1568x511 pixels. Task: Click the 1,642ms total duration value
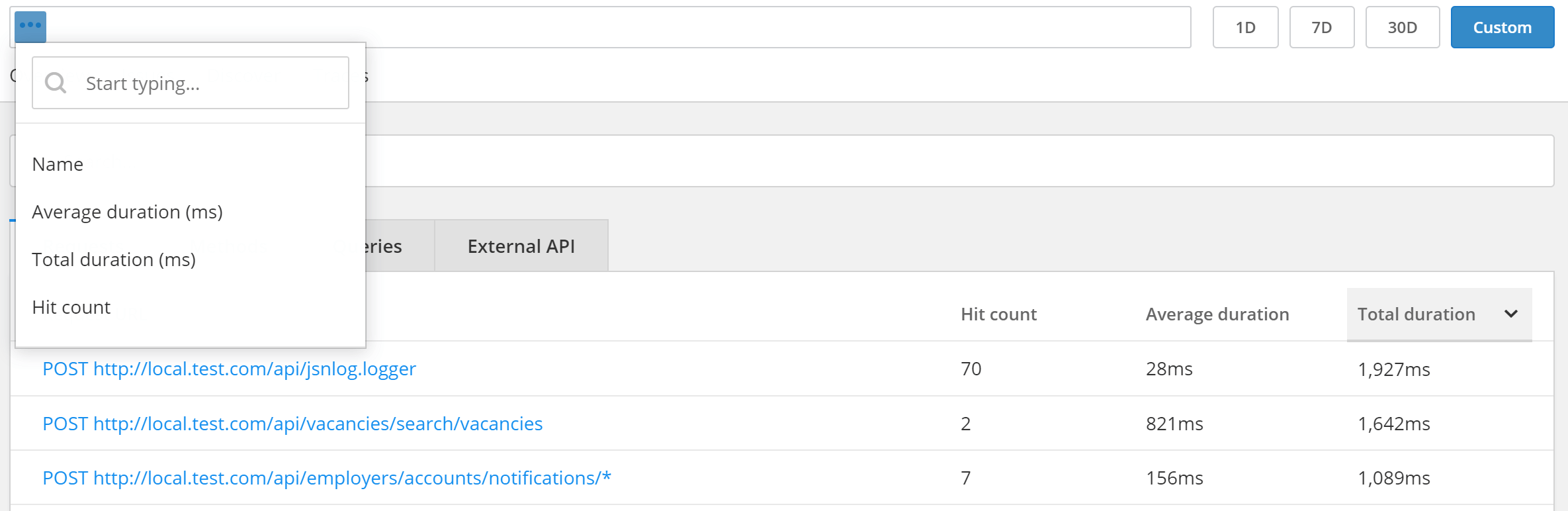[x=1393, y=424]
